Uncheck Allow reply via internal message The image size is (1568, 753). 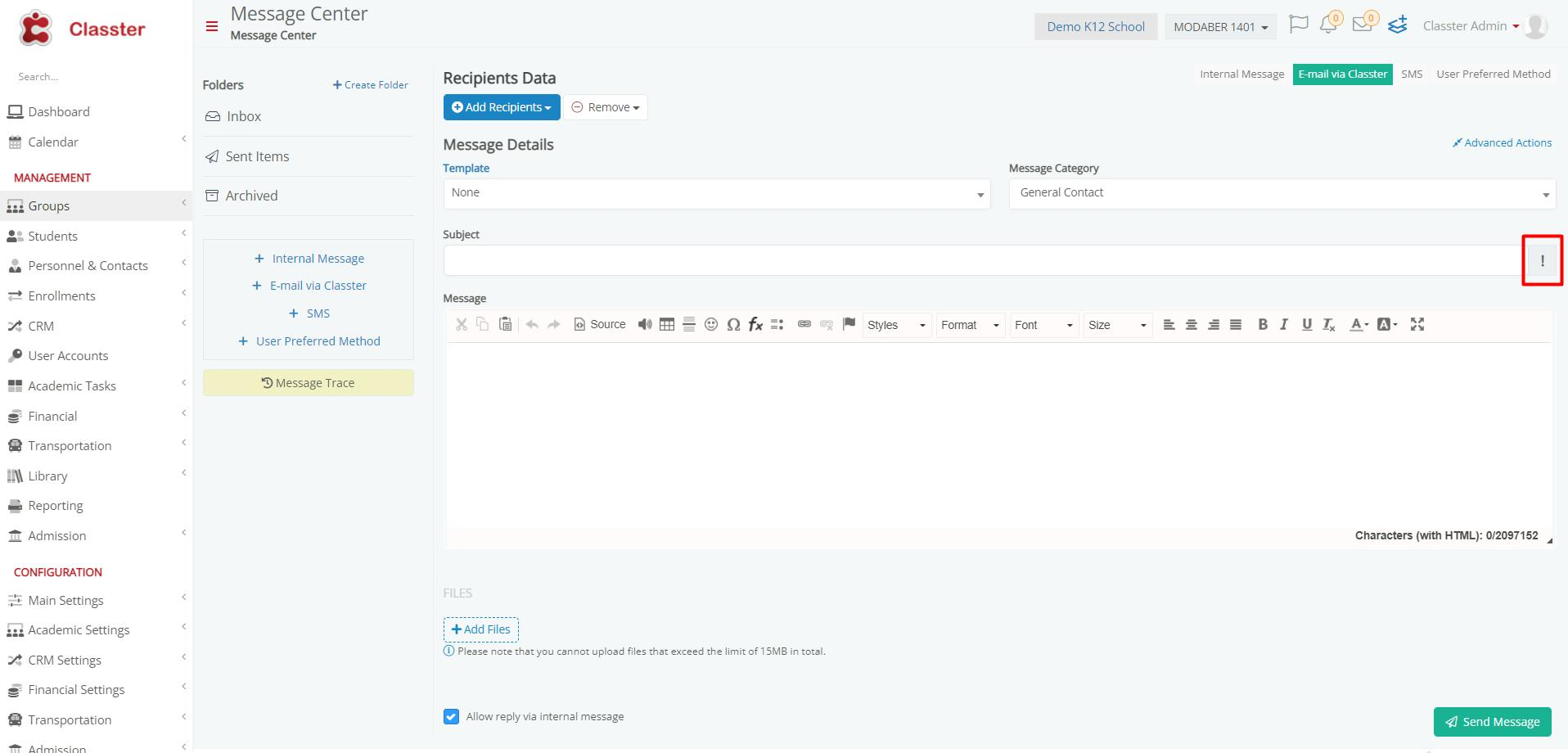[451, 716]
